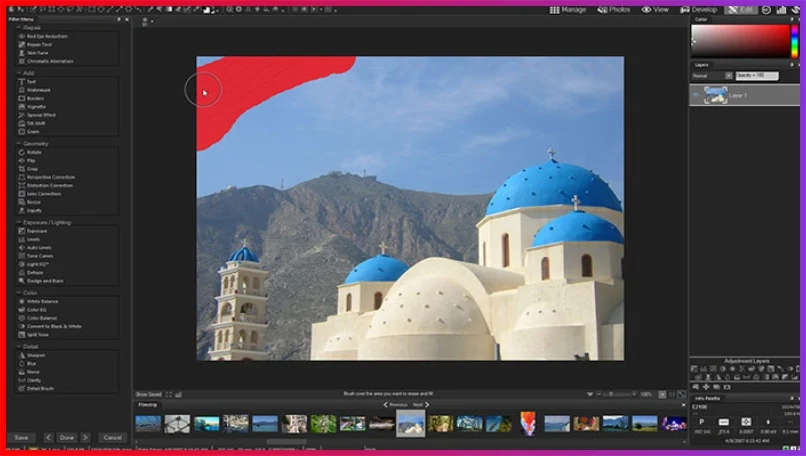Open the Skin Tune filter

tap(34, 53)
